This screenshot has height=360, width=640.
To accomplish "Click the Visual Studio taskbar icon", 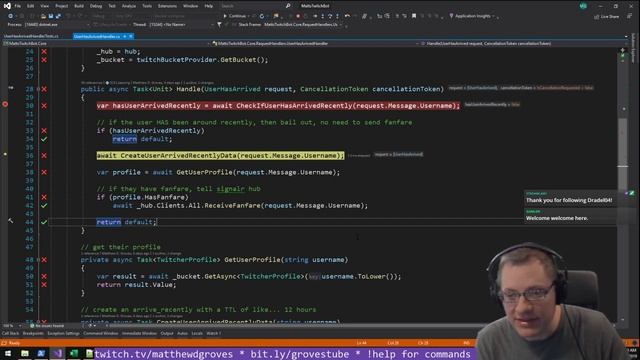I will coord(57,353).
